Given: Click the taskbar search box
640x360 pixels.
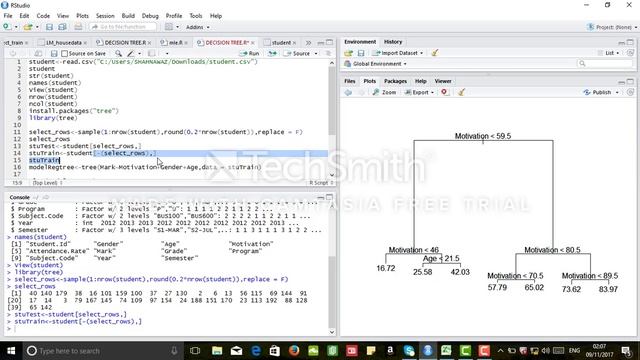Looking at the screenshot, I should (x=102, y=351).
